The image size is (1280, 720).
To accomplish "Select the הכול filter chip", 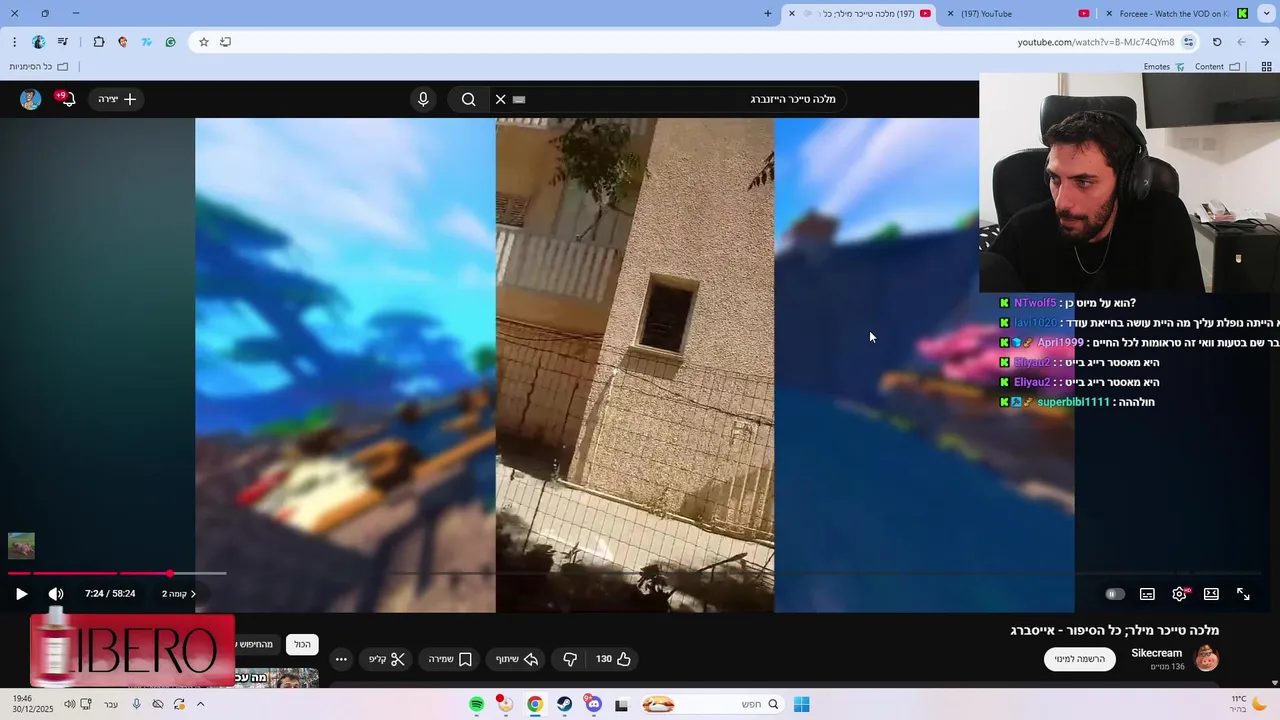I will pos(302,644).
